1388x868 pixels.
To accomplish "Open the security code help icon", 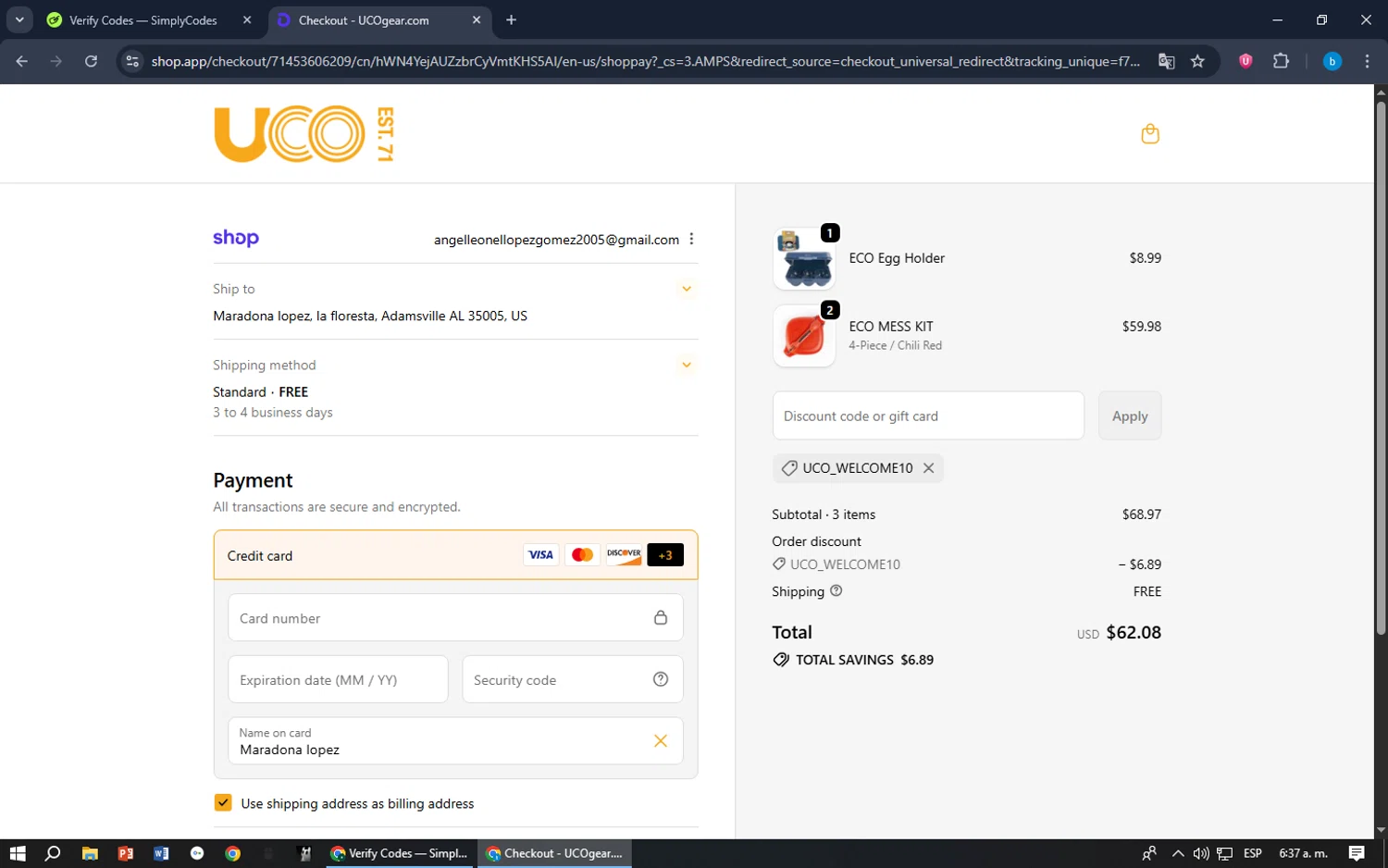I will point(661,679).
